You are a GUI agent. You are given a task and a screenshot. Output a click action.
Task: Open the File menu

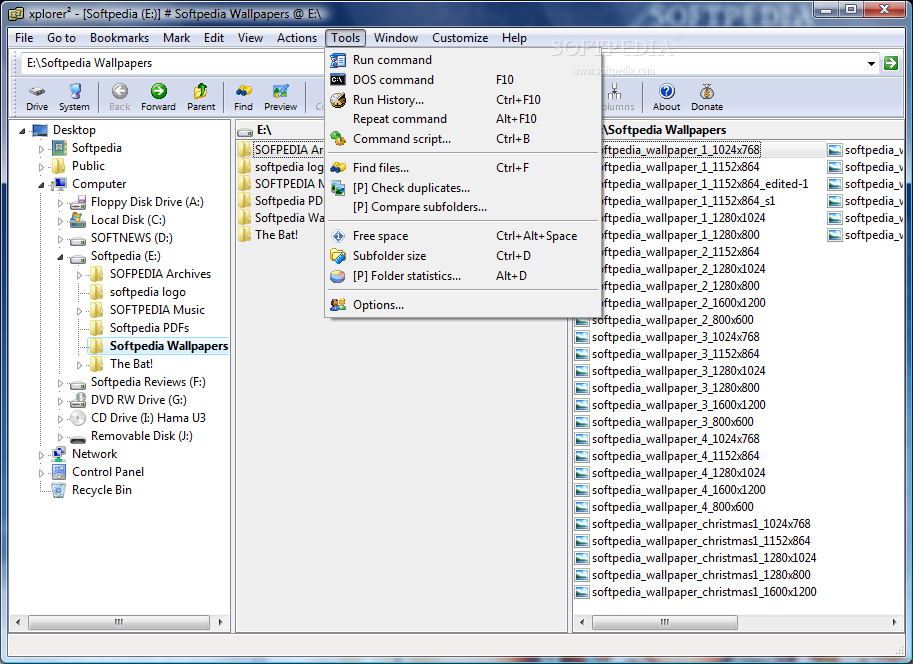point(24,38)
